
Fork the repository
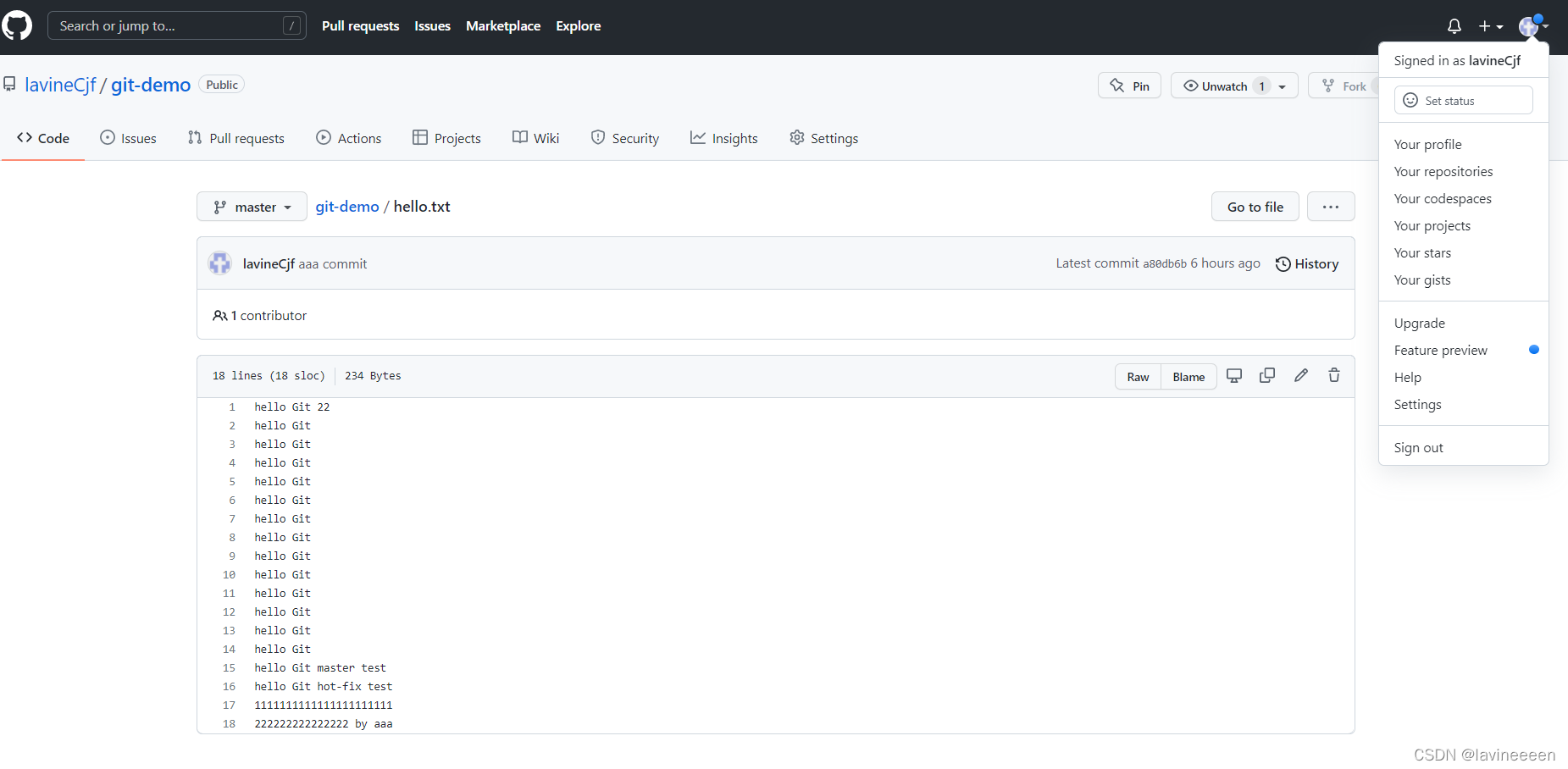coord(1344,86)
